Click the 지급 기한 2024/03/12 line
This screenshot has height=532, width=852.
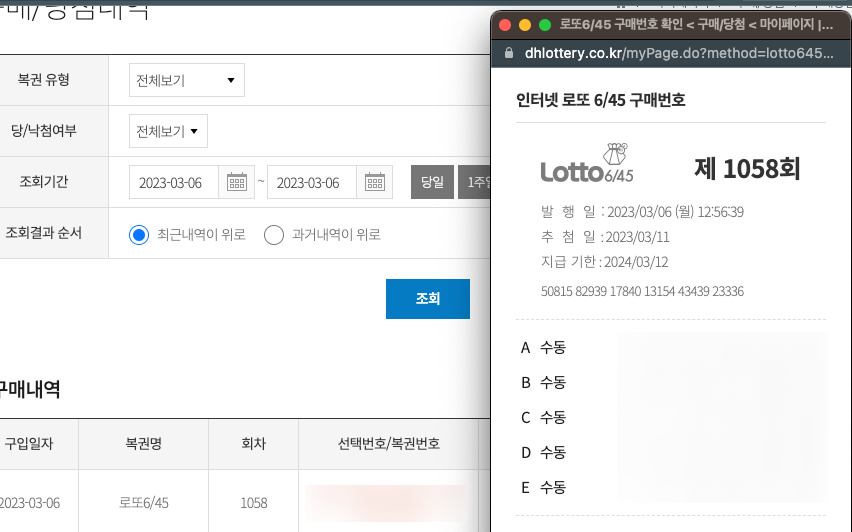(x=604, y=262)
